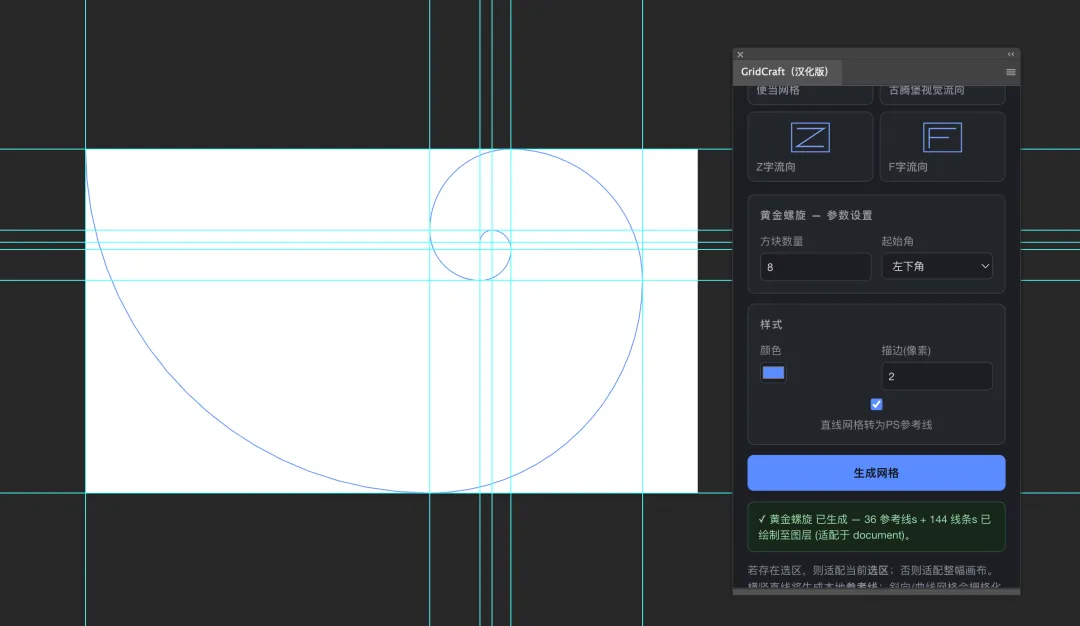Click the 黄金螺旋 — 参数设置 section header

click(x=816, y=216)
